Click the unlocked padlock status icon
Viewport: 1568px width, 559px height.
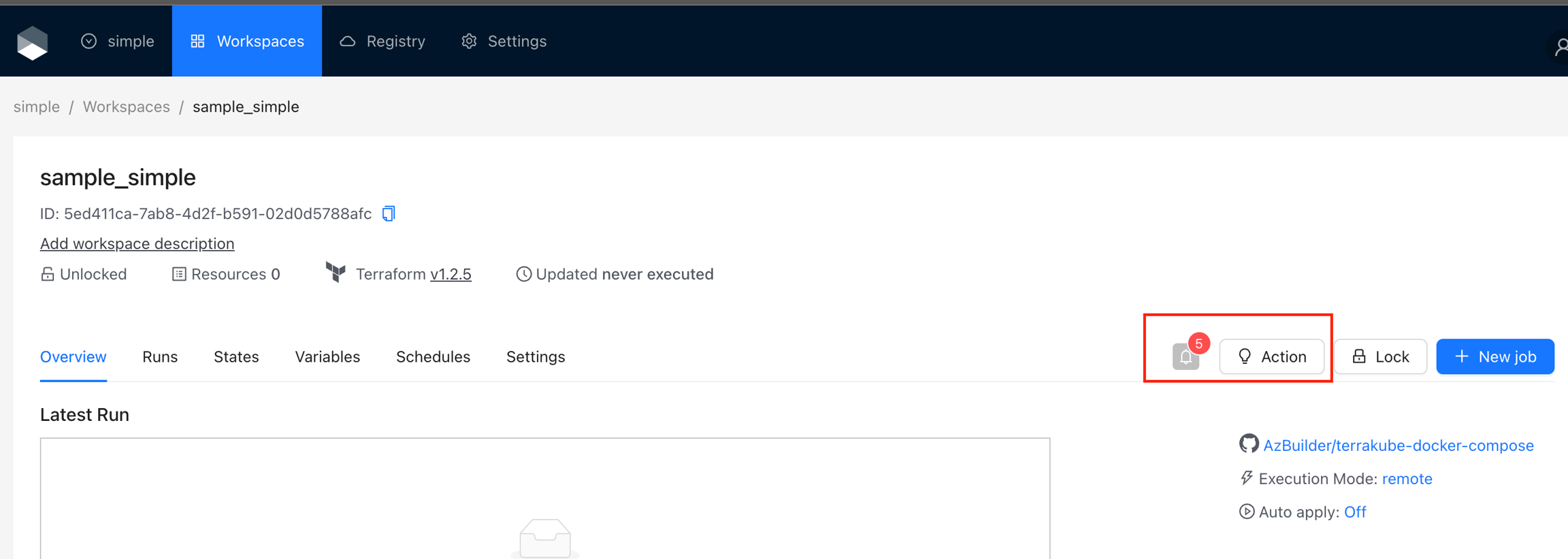click(x=48, y=274)
